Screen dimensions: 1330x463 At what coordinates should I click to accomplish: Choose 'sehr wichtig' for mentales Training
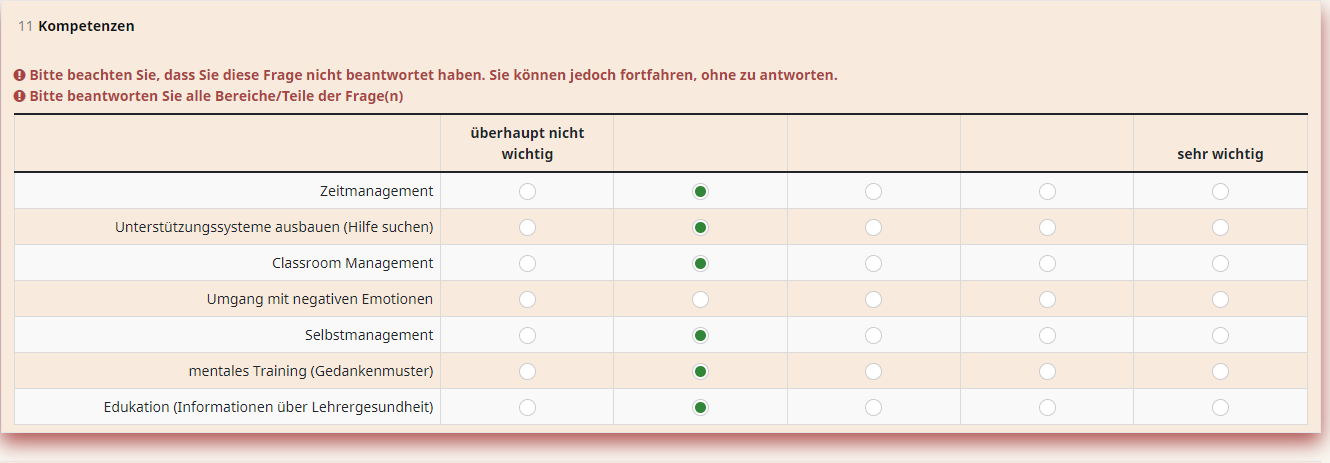click(x=1220, y=371)
